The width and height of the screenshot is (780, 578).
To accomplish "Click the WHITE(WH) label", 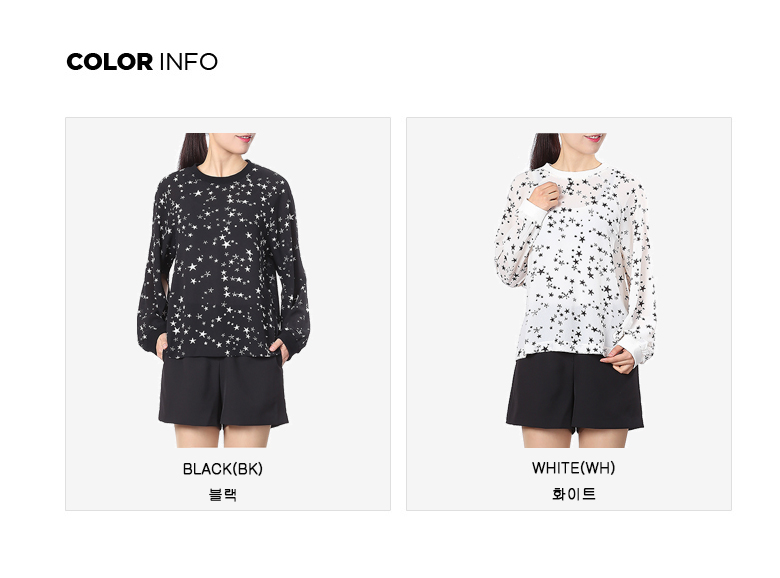I will click(573, 468).
